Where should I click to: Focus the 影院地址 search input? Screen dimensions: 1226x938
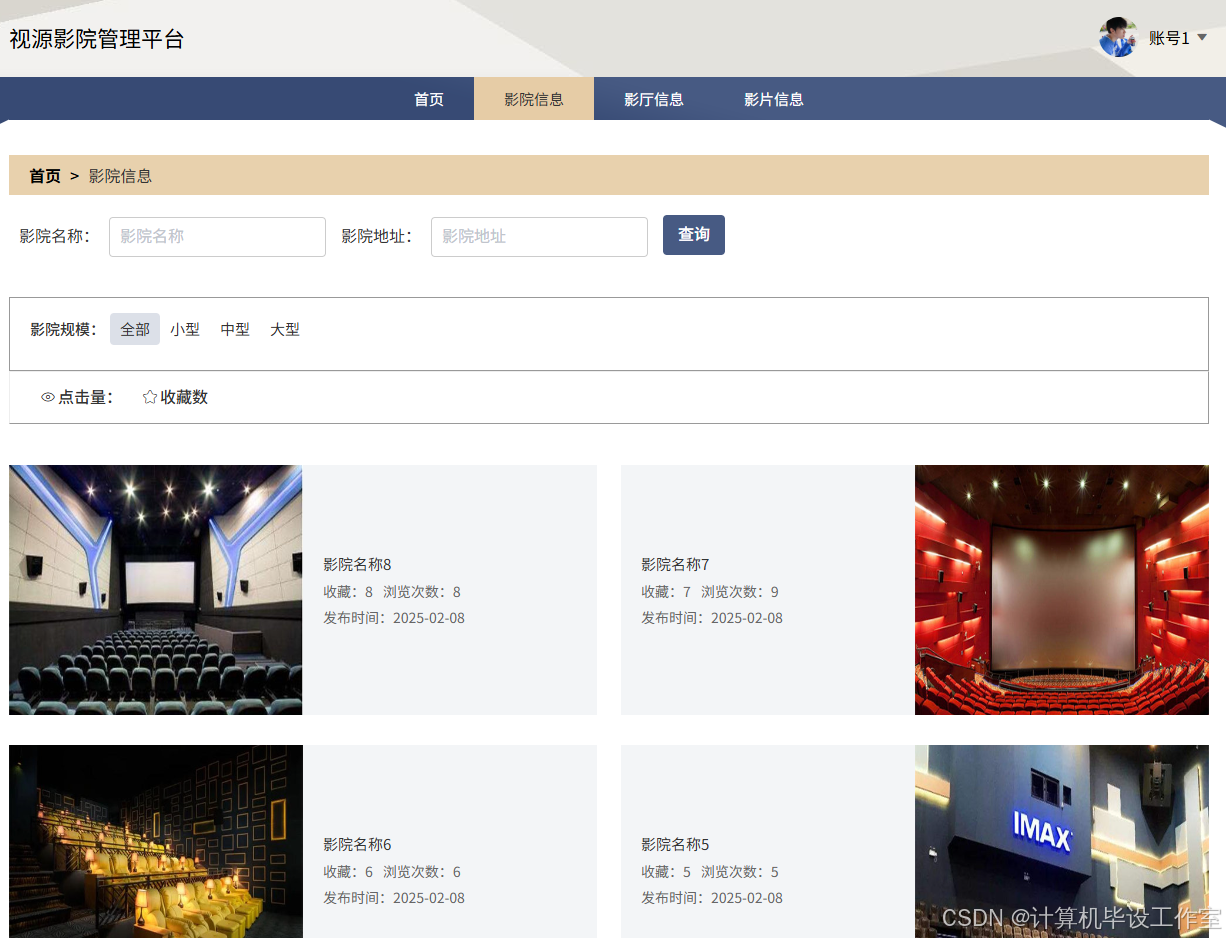click(x=539, y=237)
